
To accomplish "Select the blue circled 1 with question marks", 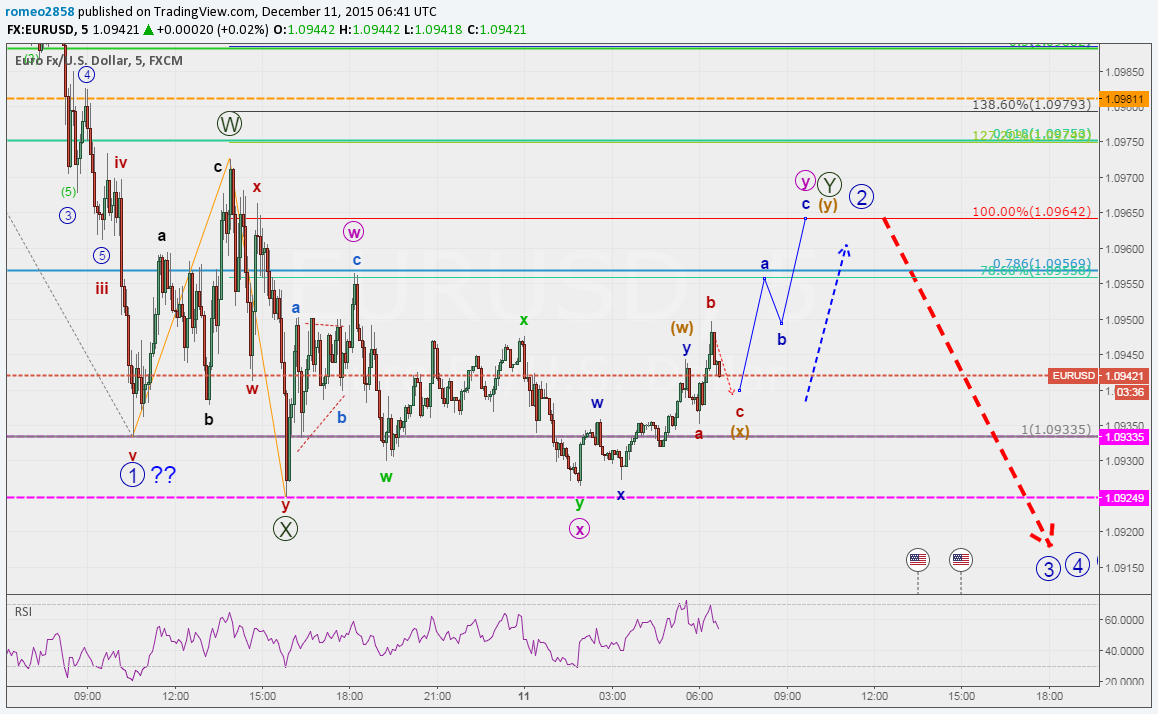I will pos(148,474).
